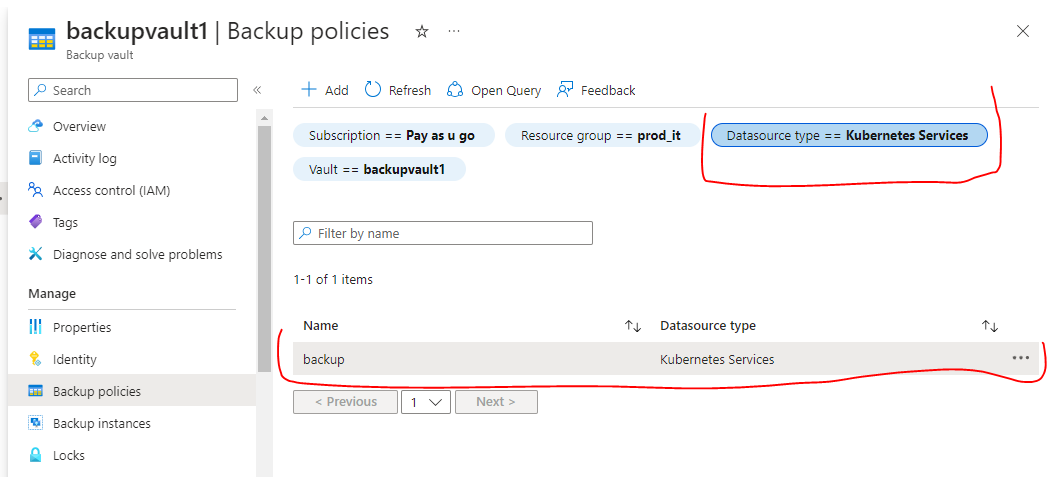The image size is (1048, 477).
Task: Click the Access control people icon
Action: (35, 190)
